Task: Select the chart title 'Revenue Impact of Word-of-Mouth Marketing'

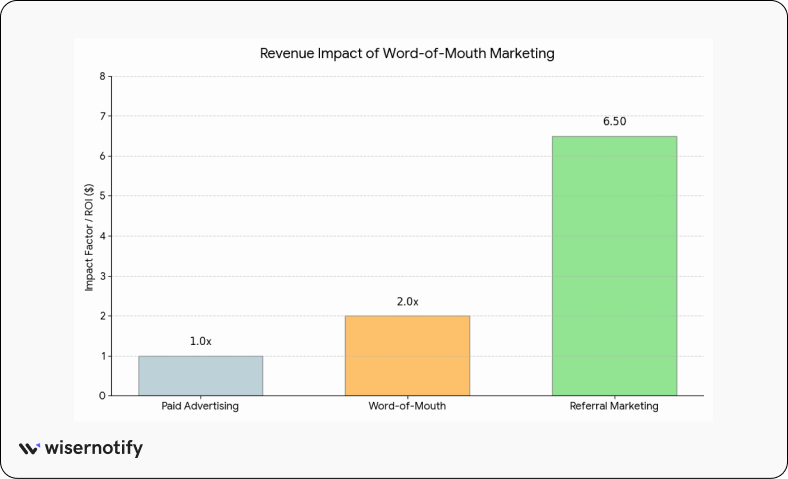Action: [407, 53]
